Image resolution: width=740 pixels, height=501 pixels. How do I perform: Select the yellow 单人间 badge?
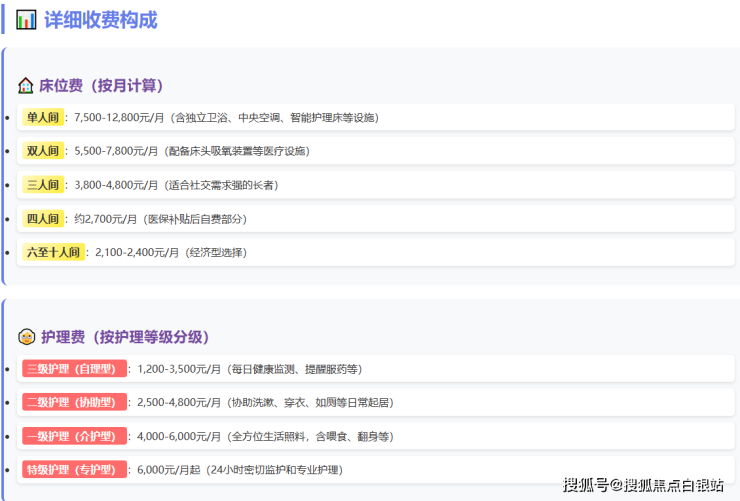click(x=43, y=118)
